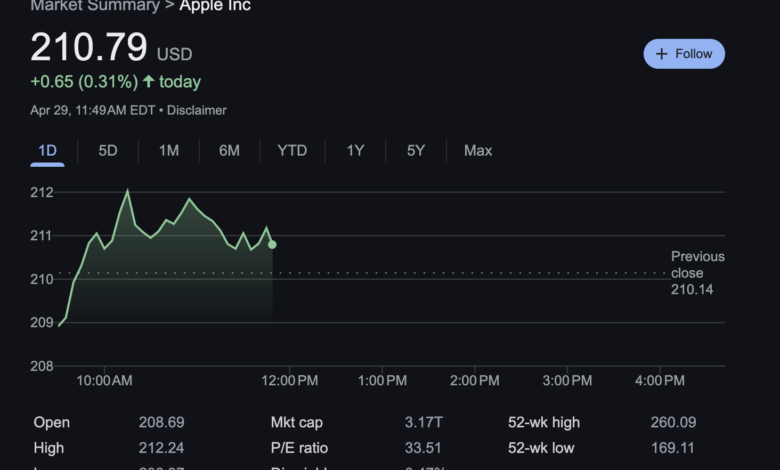The image size is (780, 470).
Task: Click the 10:00 AM axis label
Action: coord(104,380)
